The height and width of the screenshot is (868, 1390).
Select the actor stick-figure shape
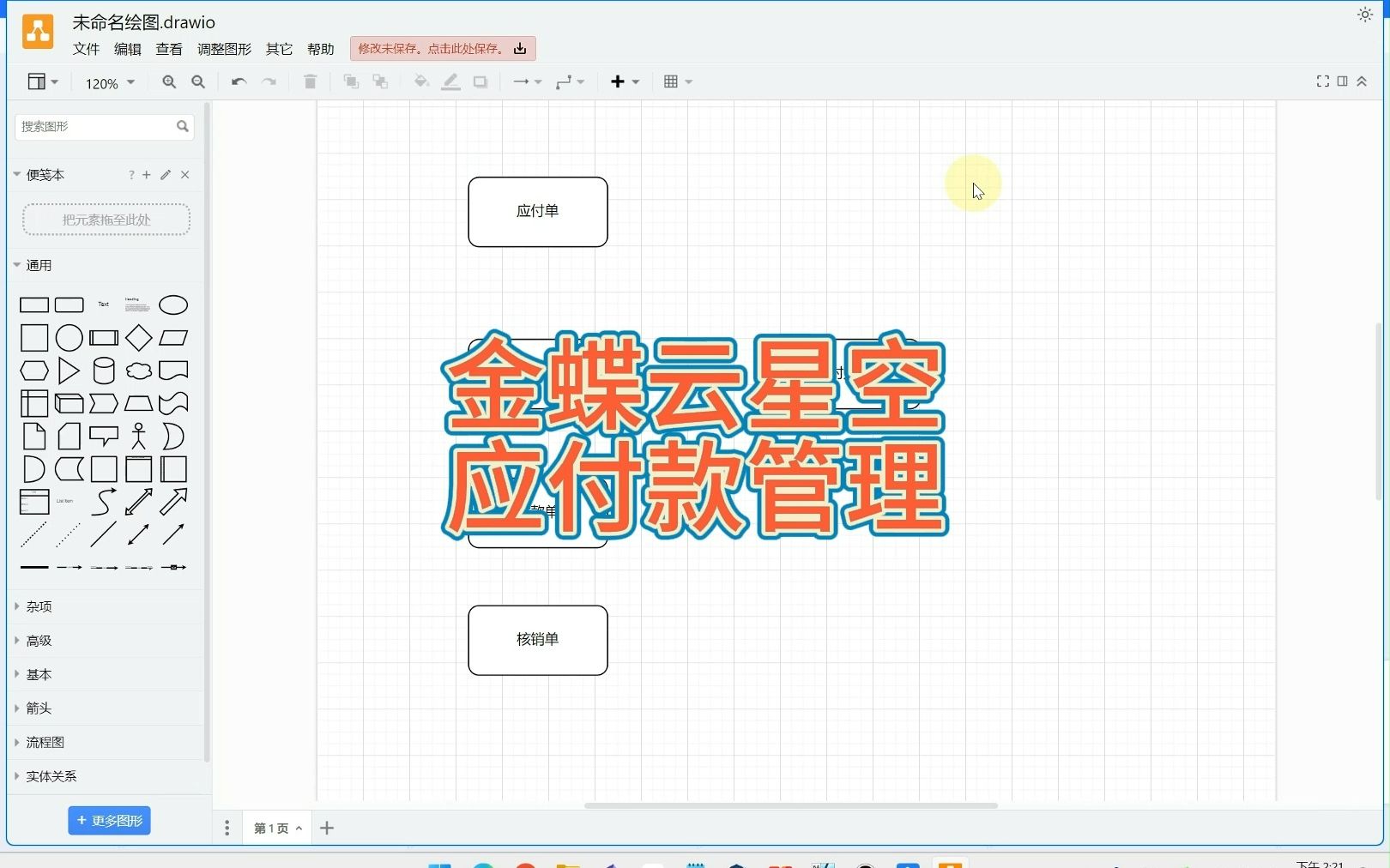click(138, 436)
